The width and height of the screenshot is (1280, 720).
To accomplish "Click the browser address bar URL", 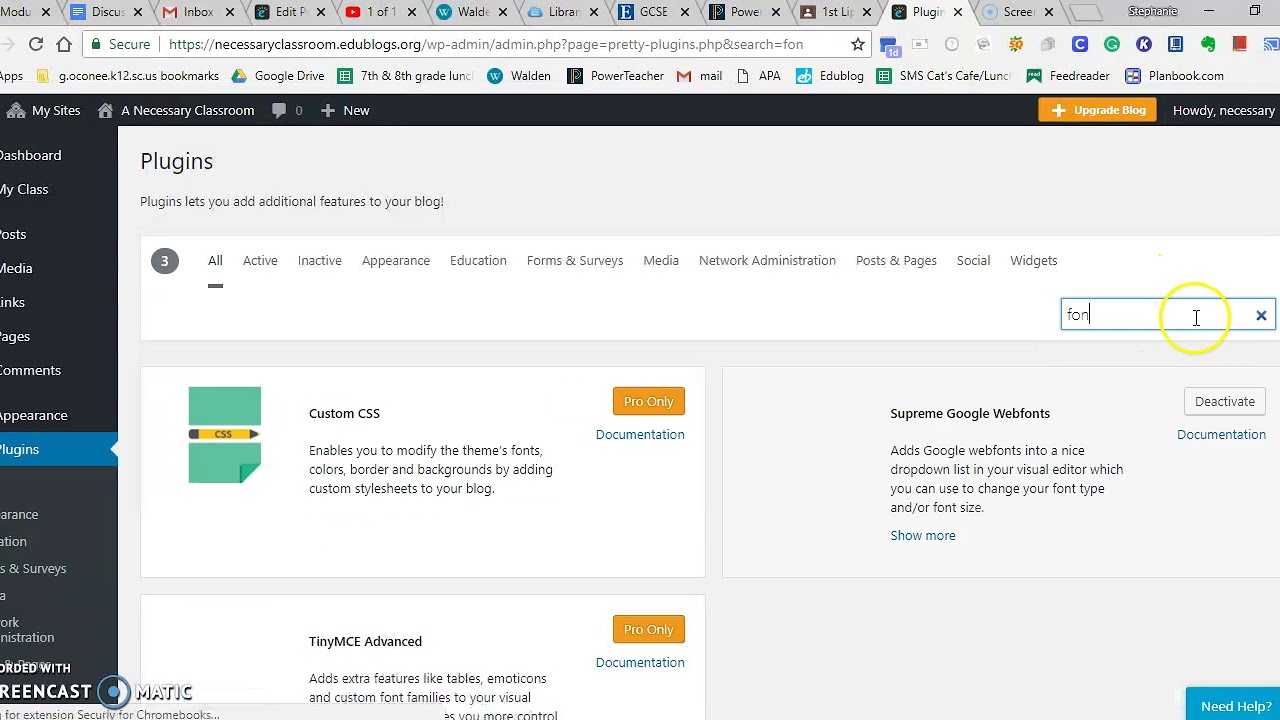I will tap(486, 44).
